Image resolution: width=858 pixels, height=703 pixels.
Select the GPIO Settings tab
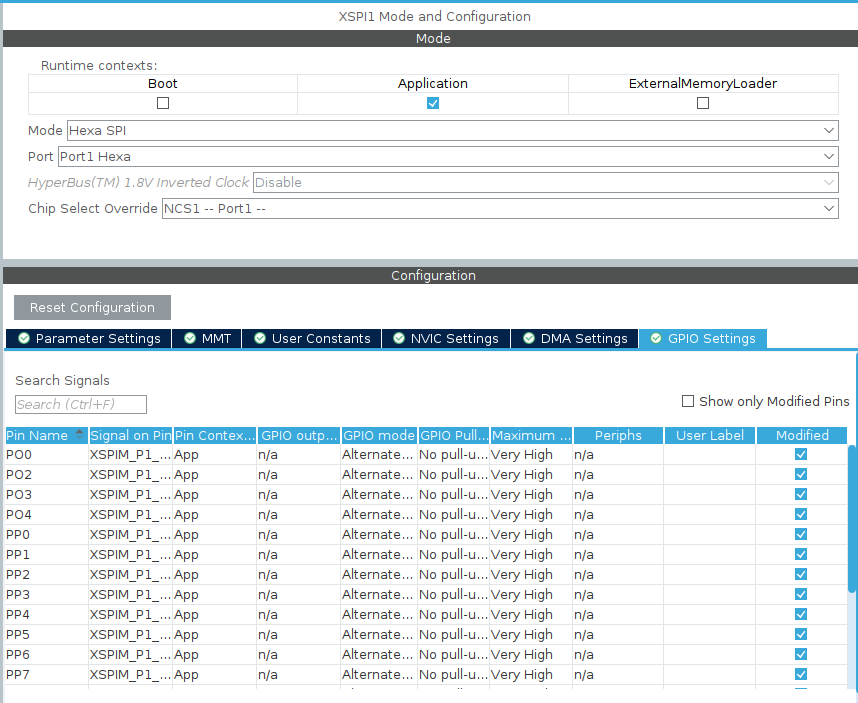703,339
